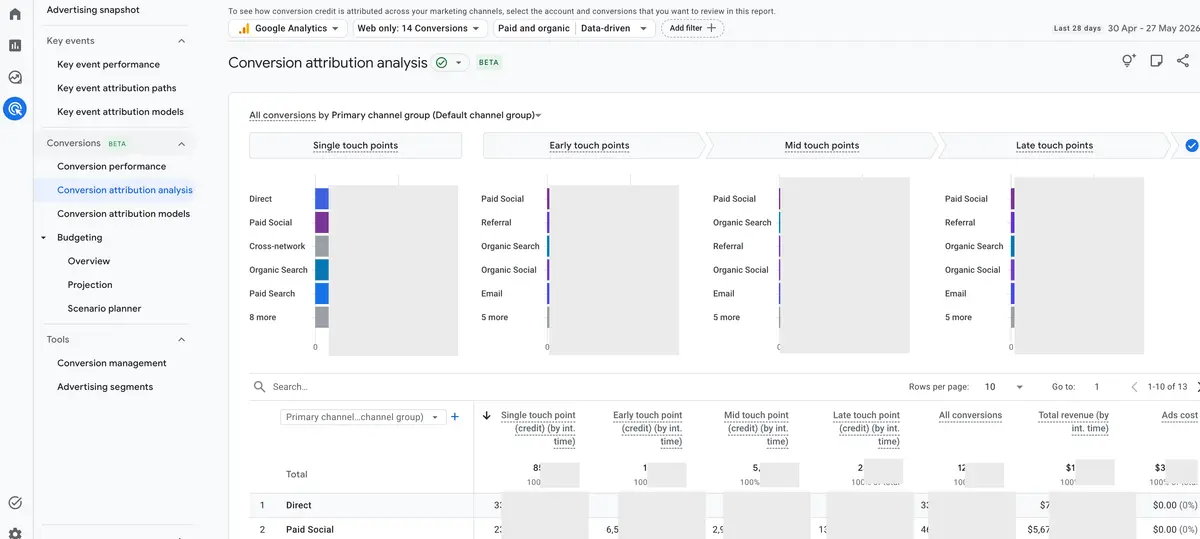Click '8 more' under Single touch points
Image resolution: width=1200 pixels, height=539 pixels.
[263, 317]
